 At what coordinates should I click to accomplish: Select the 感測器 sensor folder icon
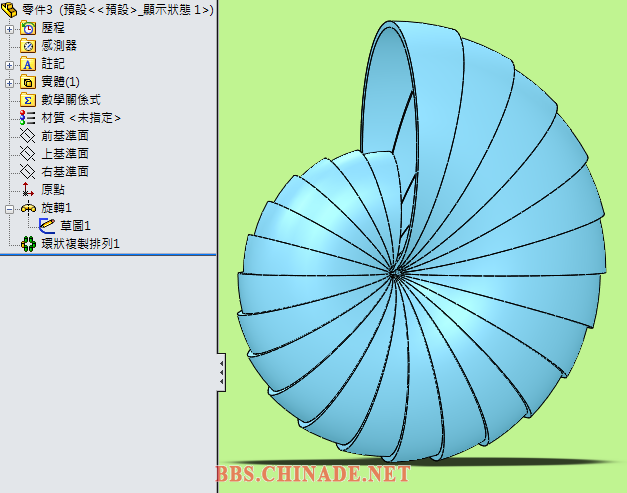28,46
